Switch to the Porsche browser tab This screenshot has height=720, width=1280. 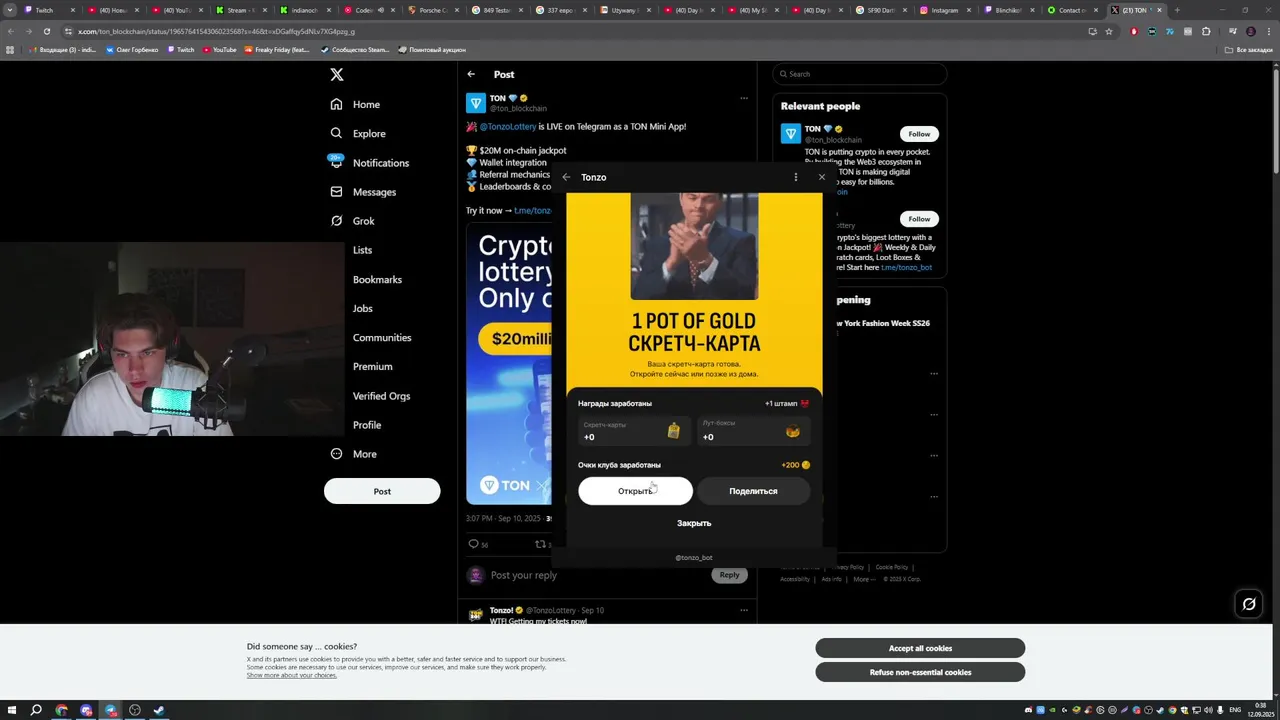point(434,10)
